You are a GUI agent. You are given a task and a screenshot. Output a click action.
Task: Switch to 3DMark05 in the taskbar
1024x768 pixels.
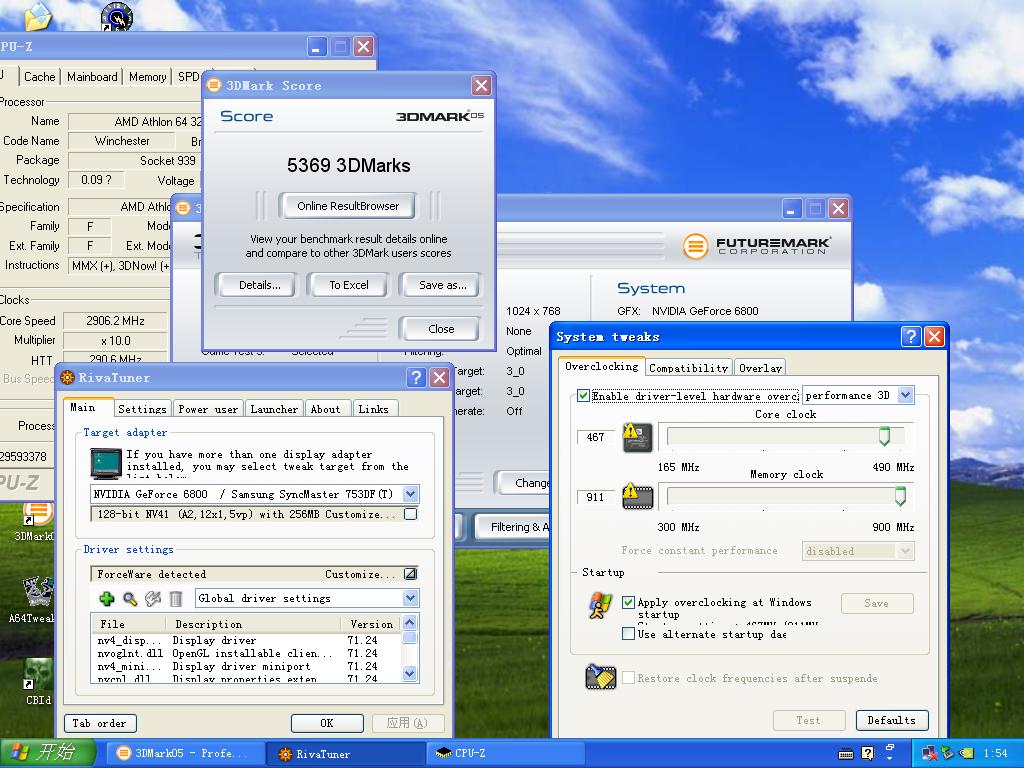(183, 753)
